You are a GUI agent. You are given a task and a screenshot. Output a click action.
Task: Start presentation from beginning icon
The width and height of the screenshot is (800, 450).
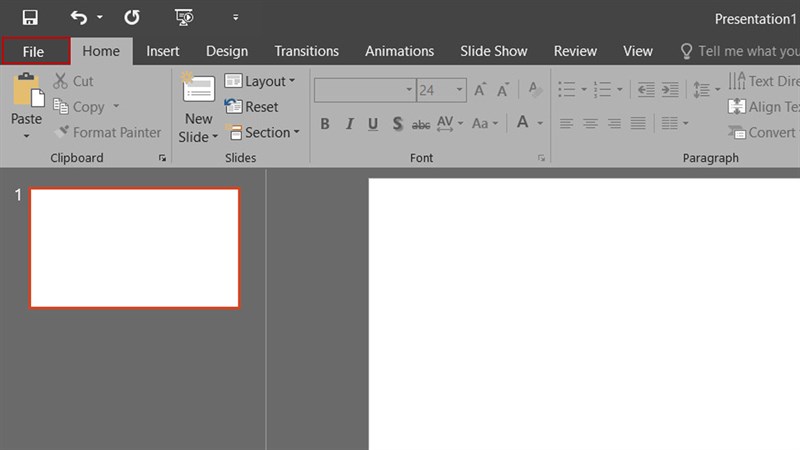(x=183, y=17)
